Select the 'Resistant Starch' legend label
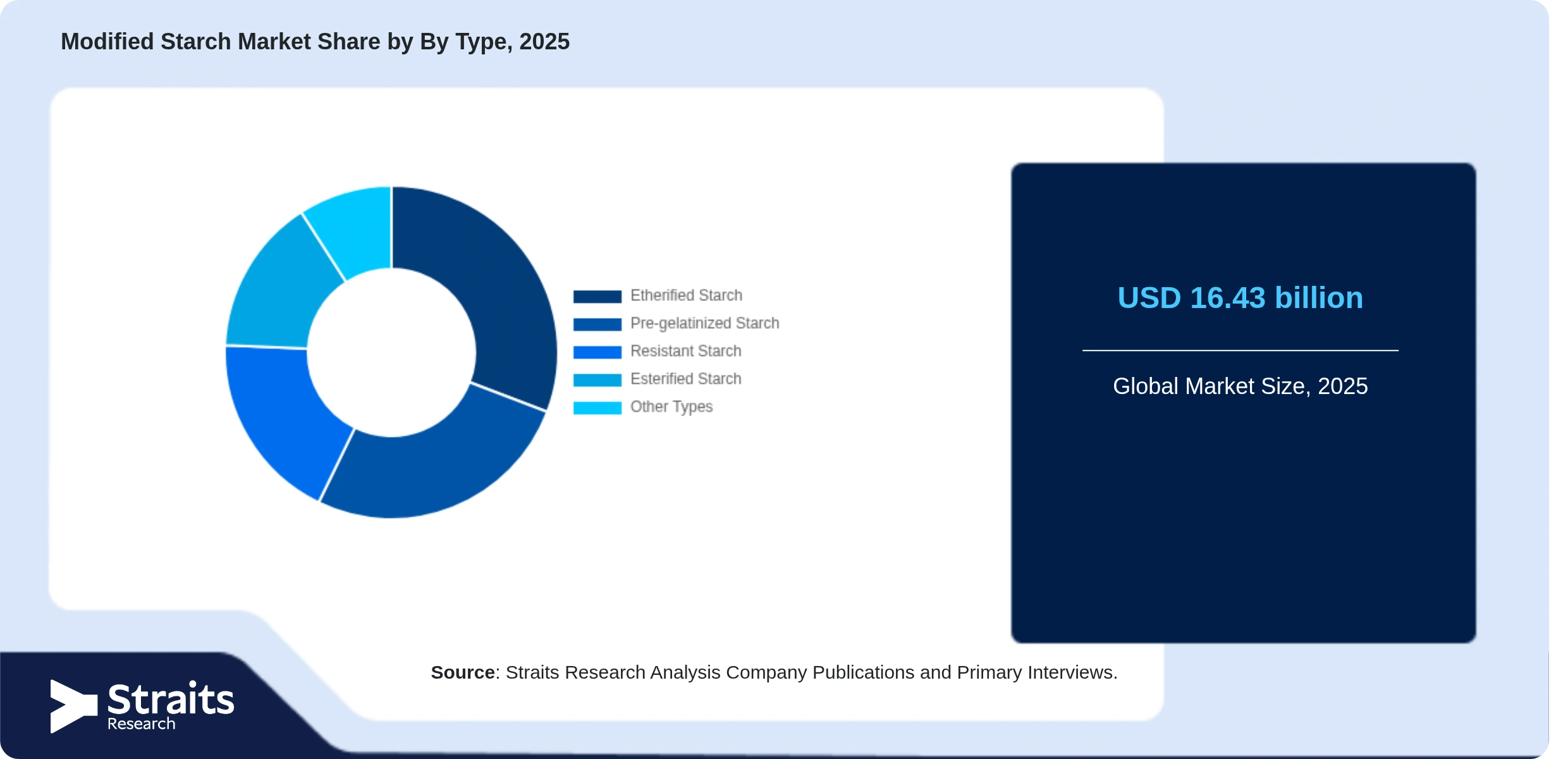 click(x=685, y=351)
